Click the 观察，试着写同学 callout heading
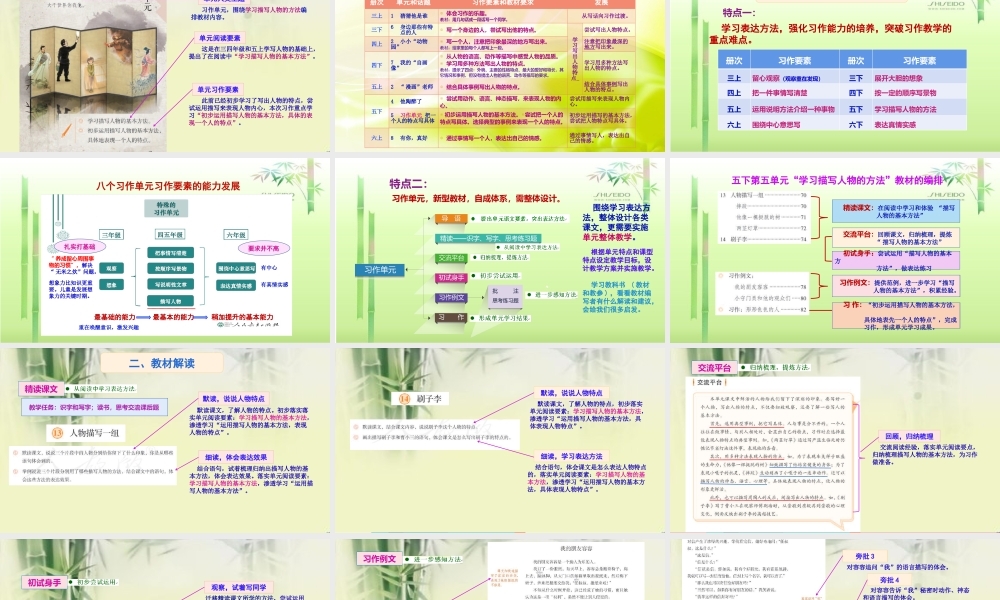 (x=239, y=587)
